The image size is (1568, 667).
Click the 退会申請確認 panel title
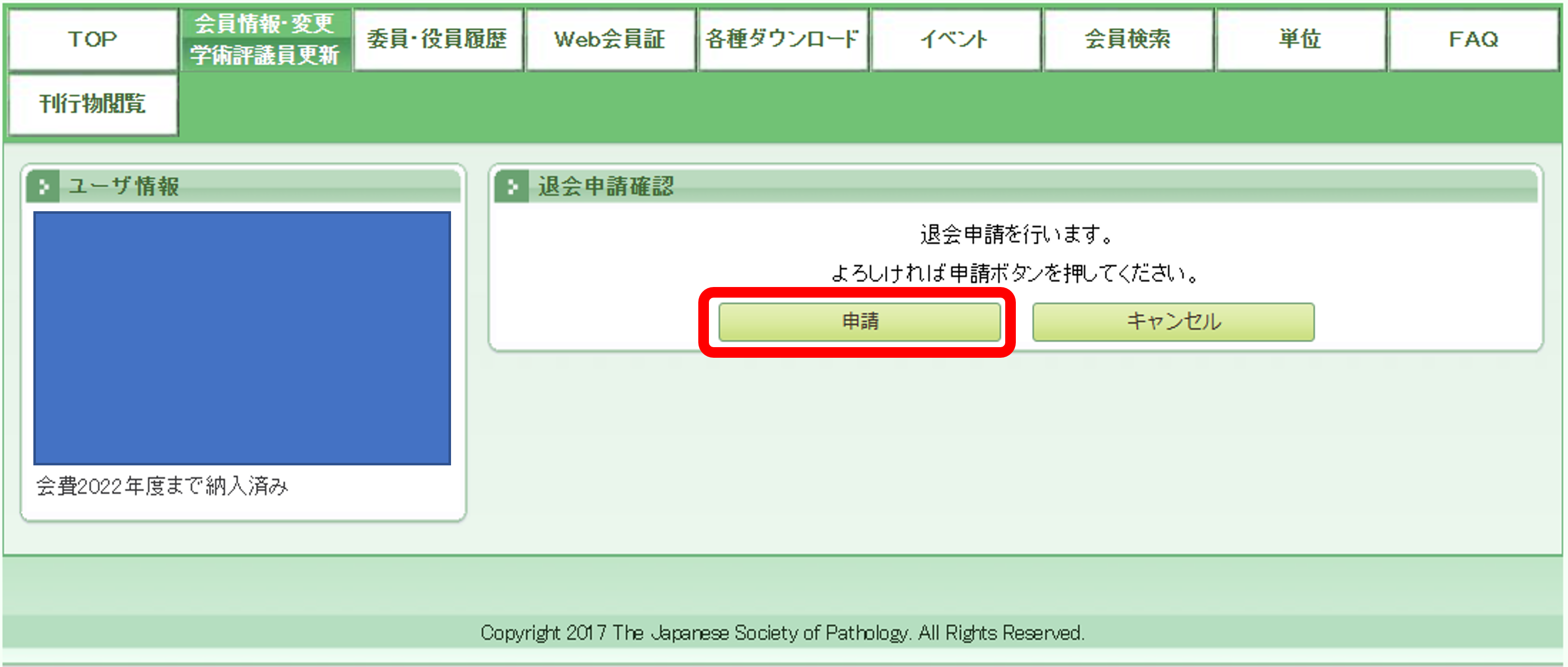point(606,186)
